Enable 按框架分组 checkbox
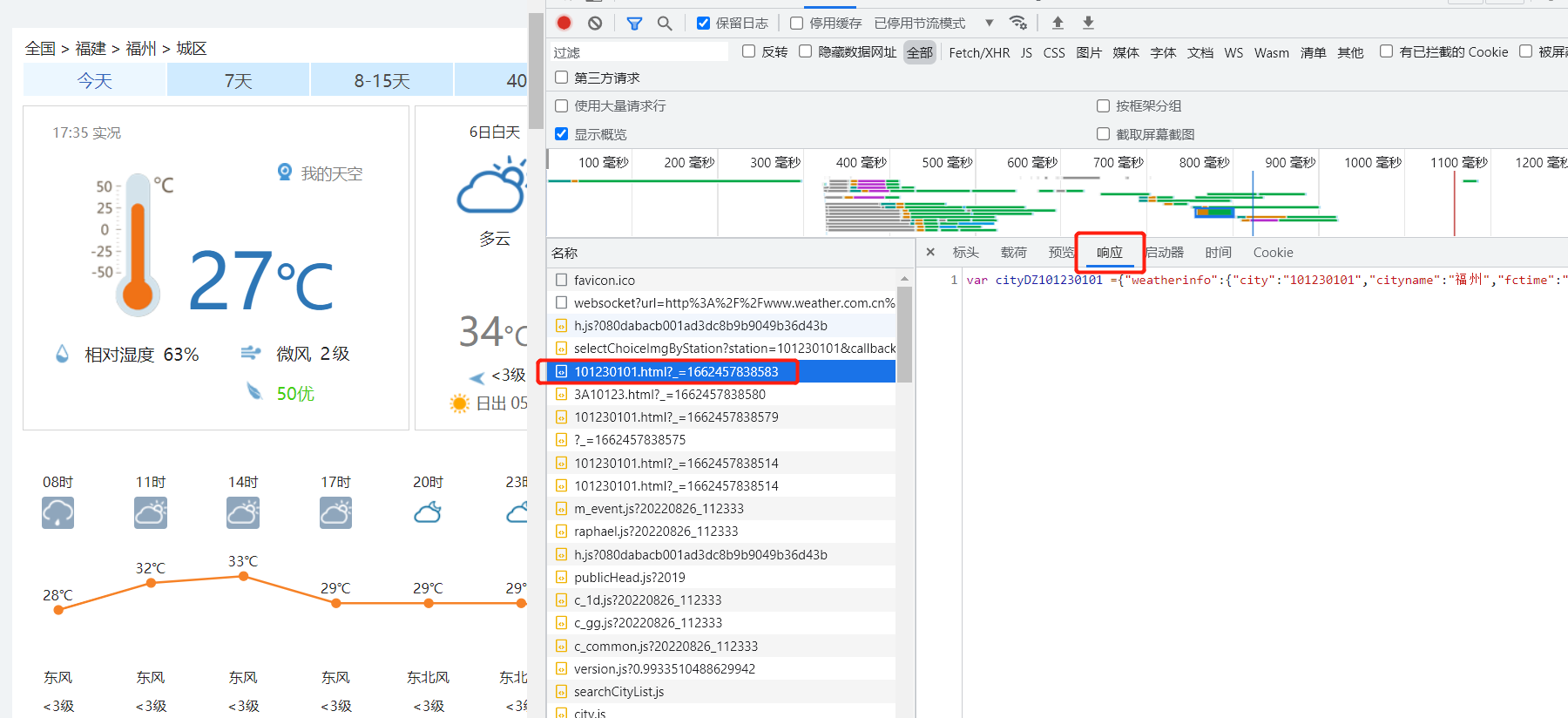Screen dimensions: 1568x718 [1103, 105]
